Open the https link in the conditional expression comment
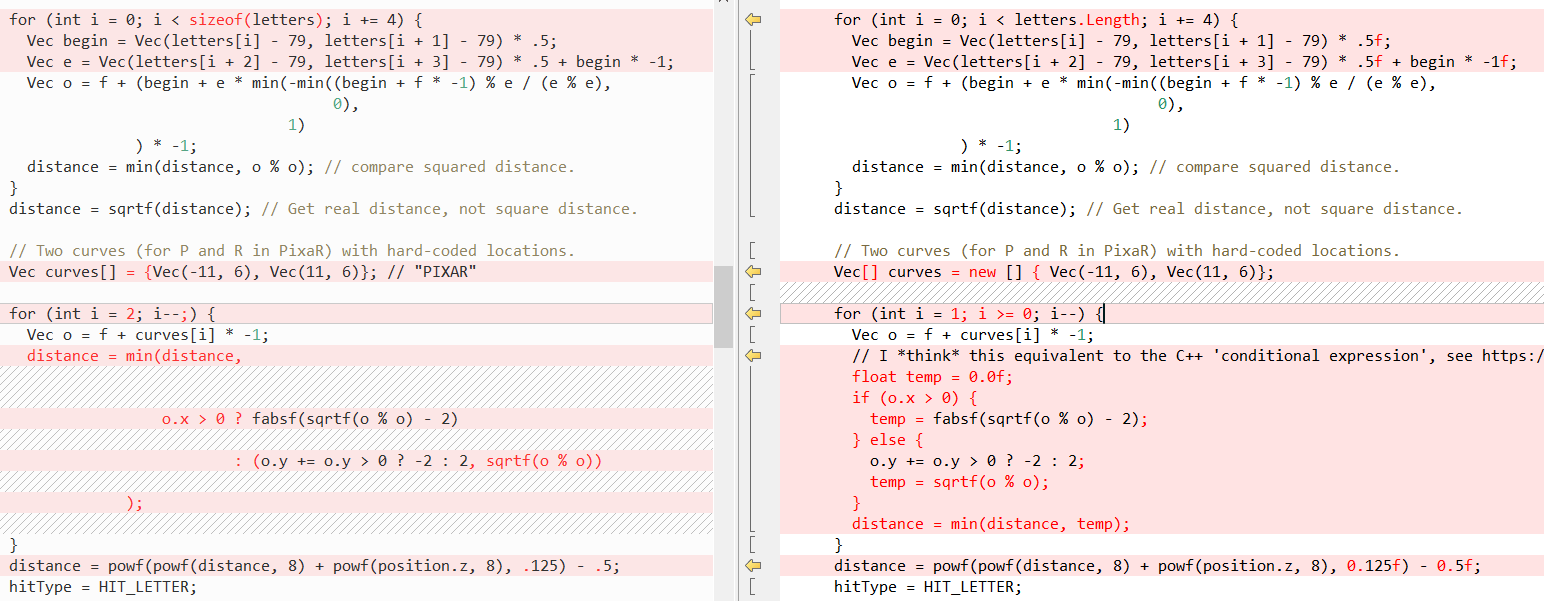The height and width of the screenshot is (601, 1544). [1516, 355]
